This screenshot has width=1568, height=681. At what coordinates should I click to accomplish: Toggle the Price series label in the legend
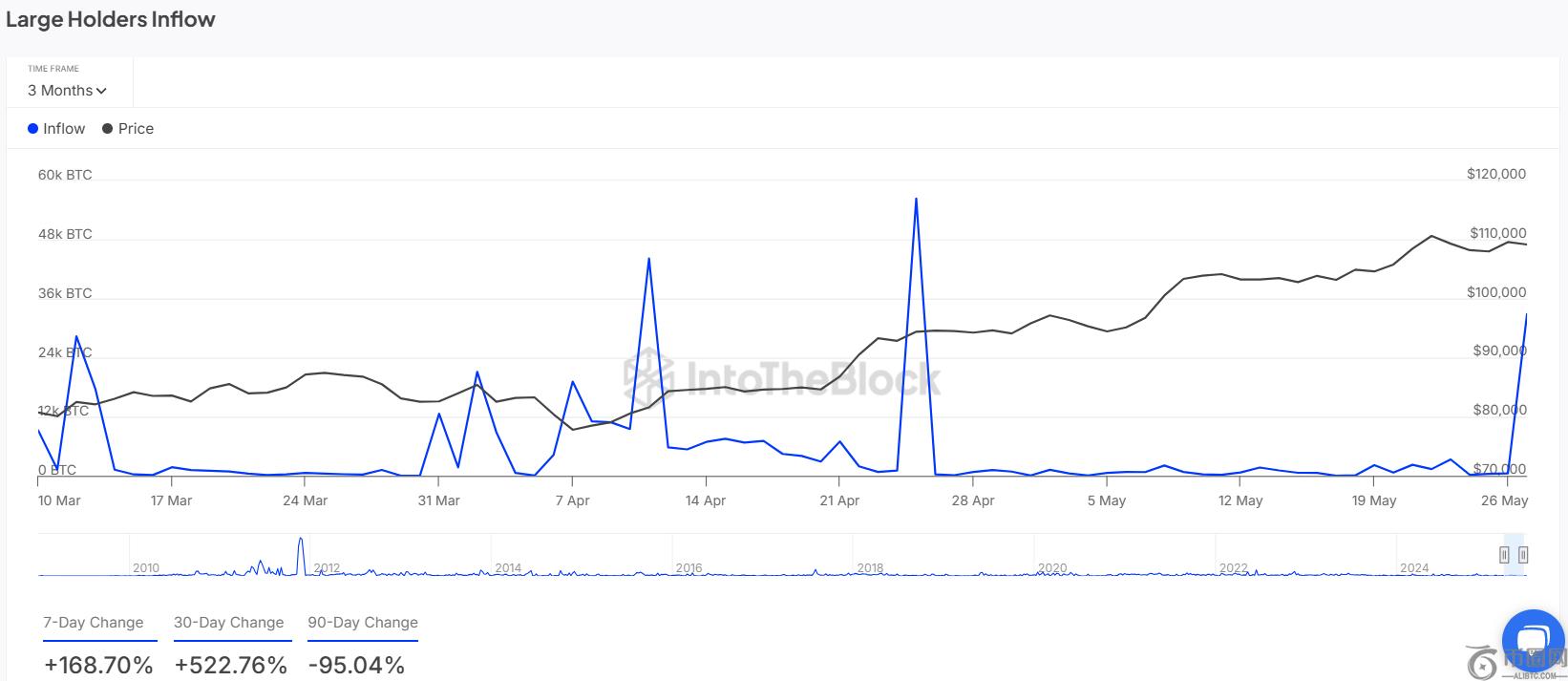tap(136, 129)
